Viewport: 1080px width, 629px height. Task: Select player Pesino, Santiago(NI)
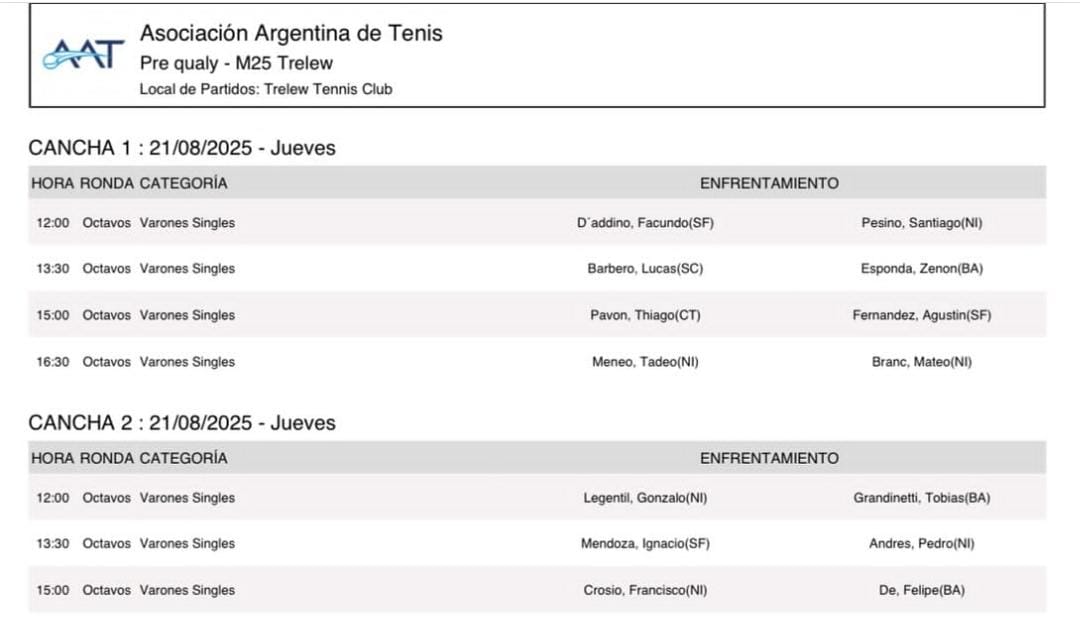coord(922,223)
